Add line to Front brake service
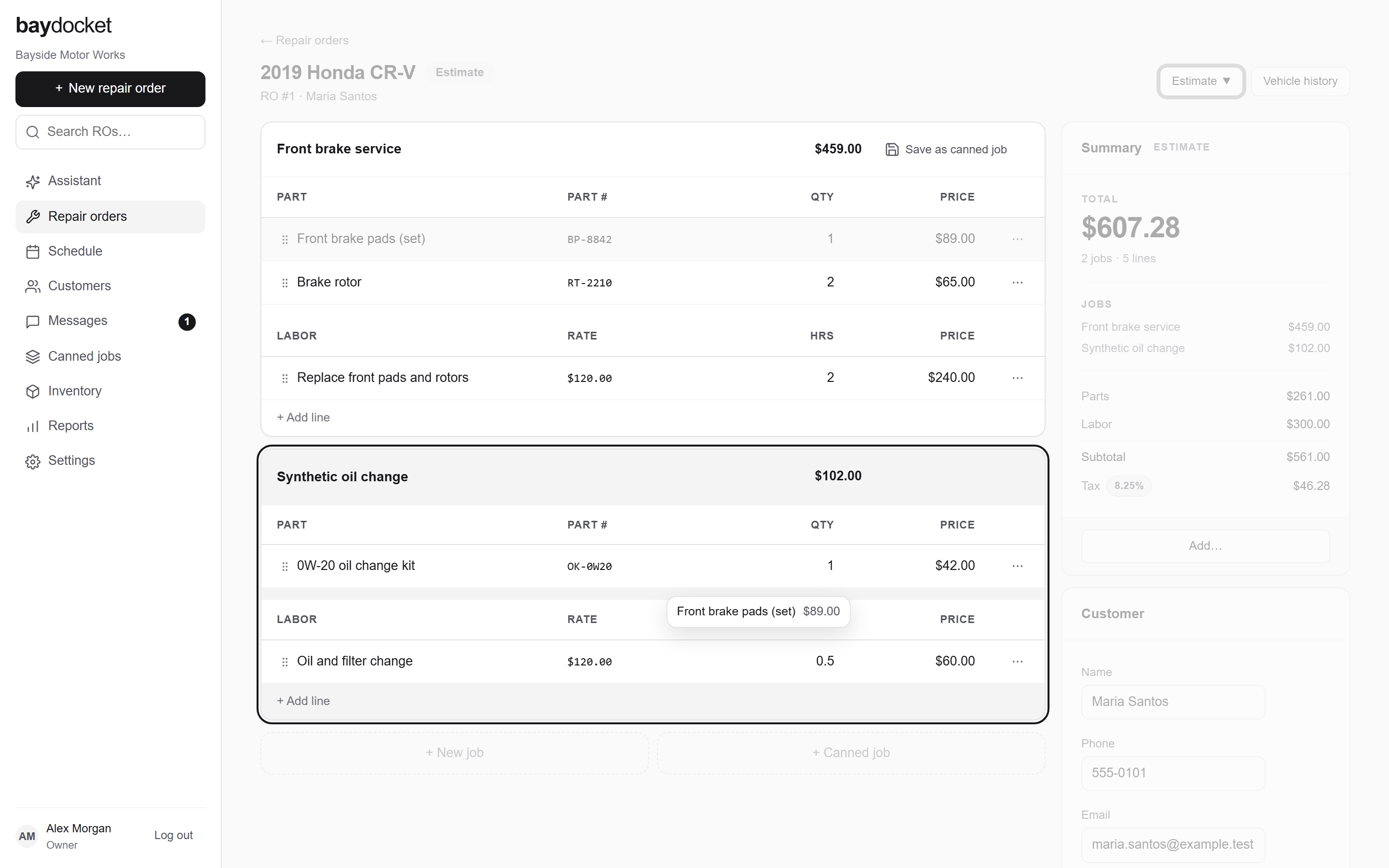The width and height of the screenshot is (1389, 868). [x=303, y=417]
